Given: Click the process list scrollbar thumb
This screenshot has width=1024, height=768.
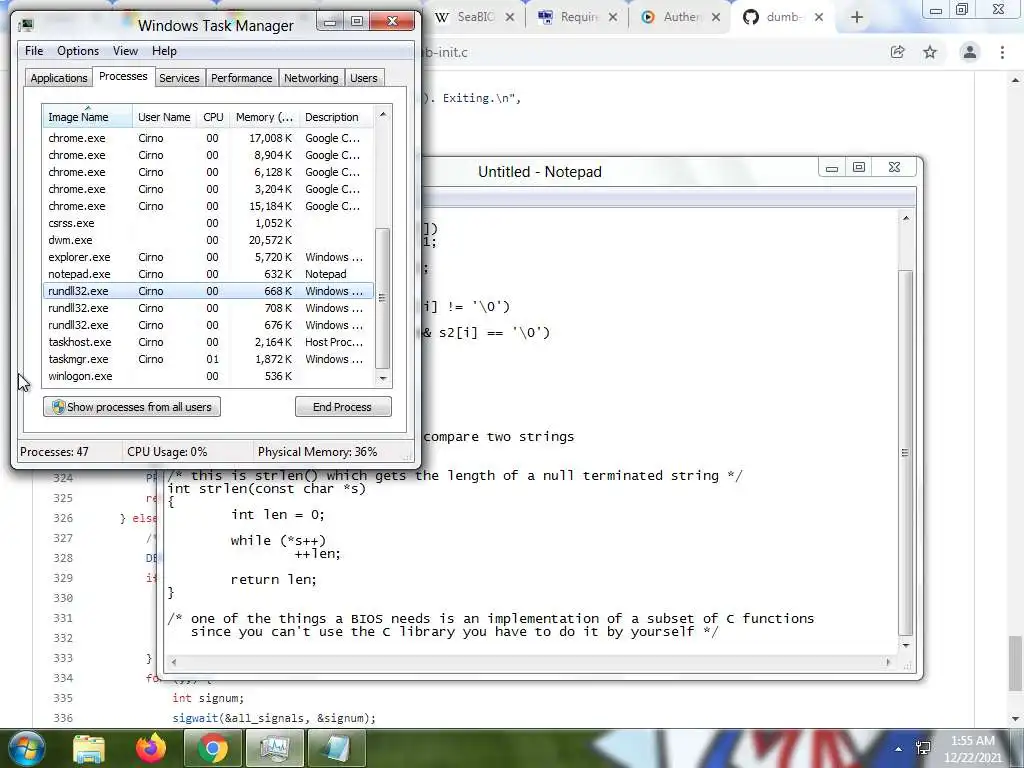Looking at the screenshot, I should click(x=383, y=298).
